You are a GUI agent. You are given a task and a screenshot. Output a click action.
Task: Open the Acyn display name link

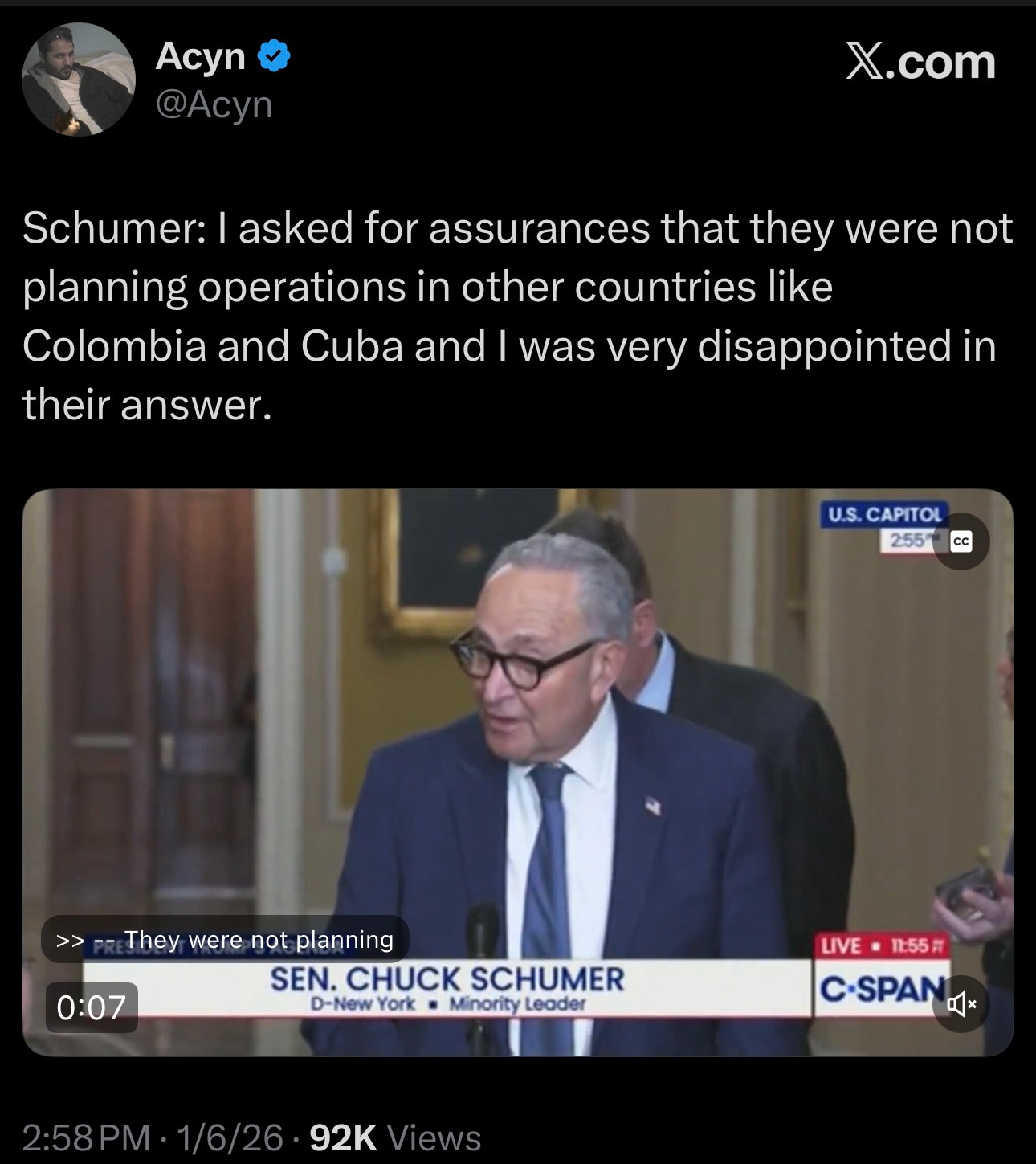point(200,56)
